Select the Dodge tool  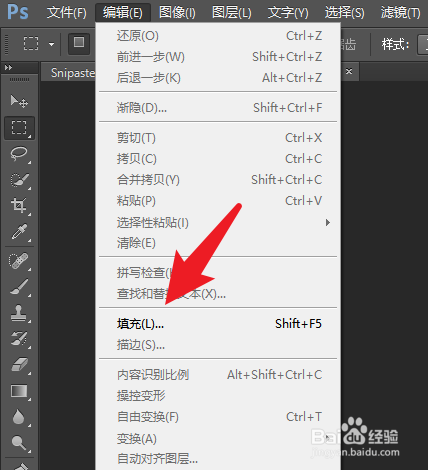pyautogui.click(x=19, y=443)
